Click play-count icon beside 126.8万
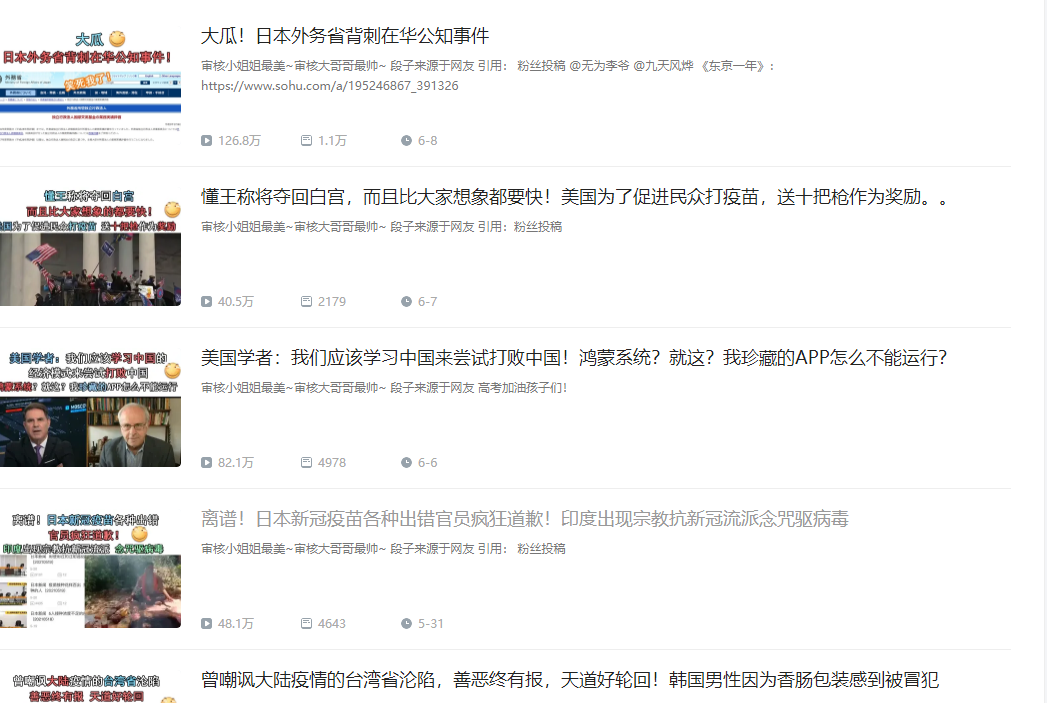The image size is (1047, 703). (x=206, y=141)
